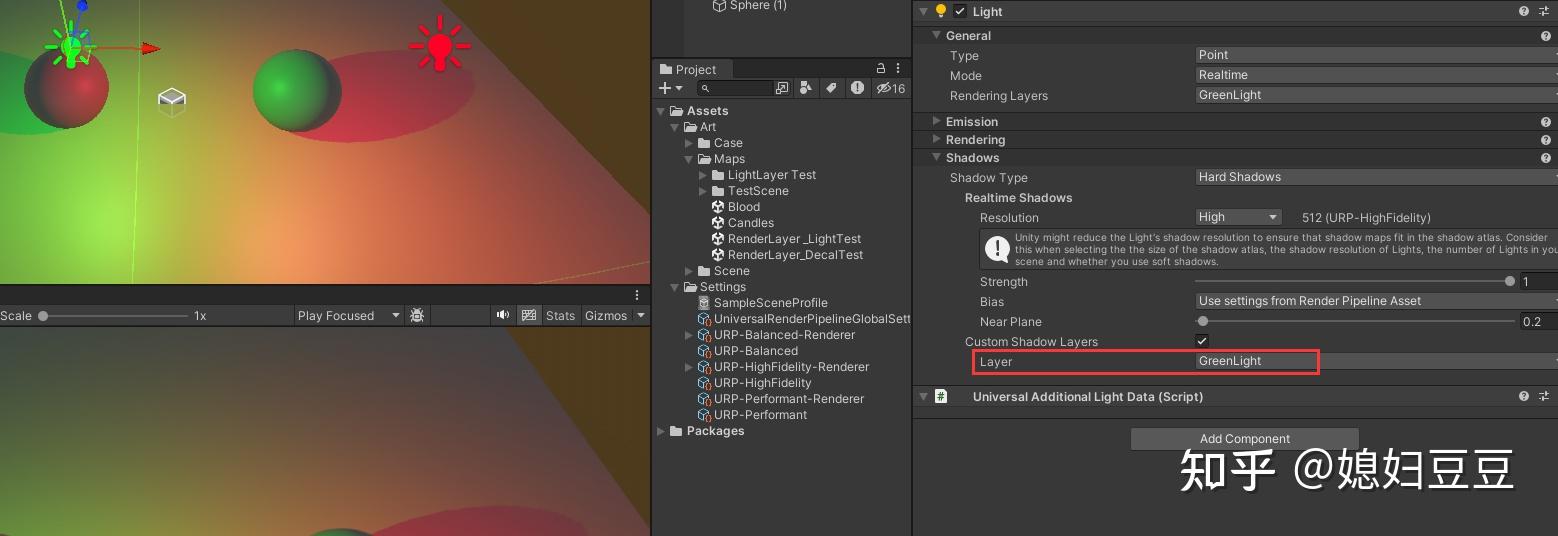The height and width of the screenshot is (536, 1558).
Task: Toggle hidden packages visibility showing 16
Action: (890, 88)
